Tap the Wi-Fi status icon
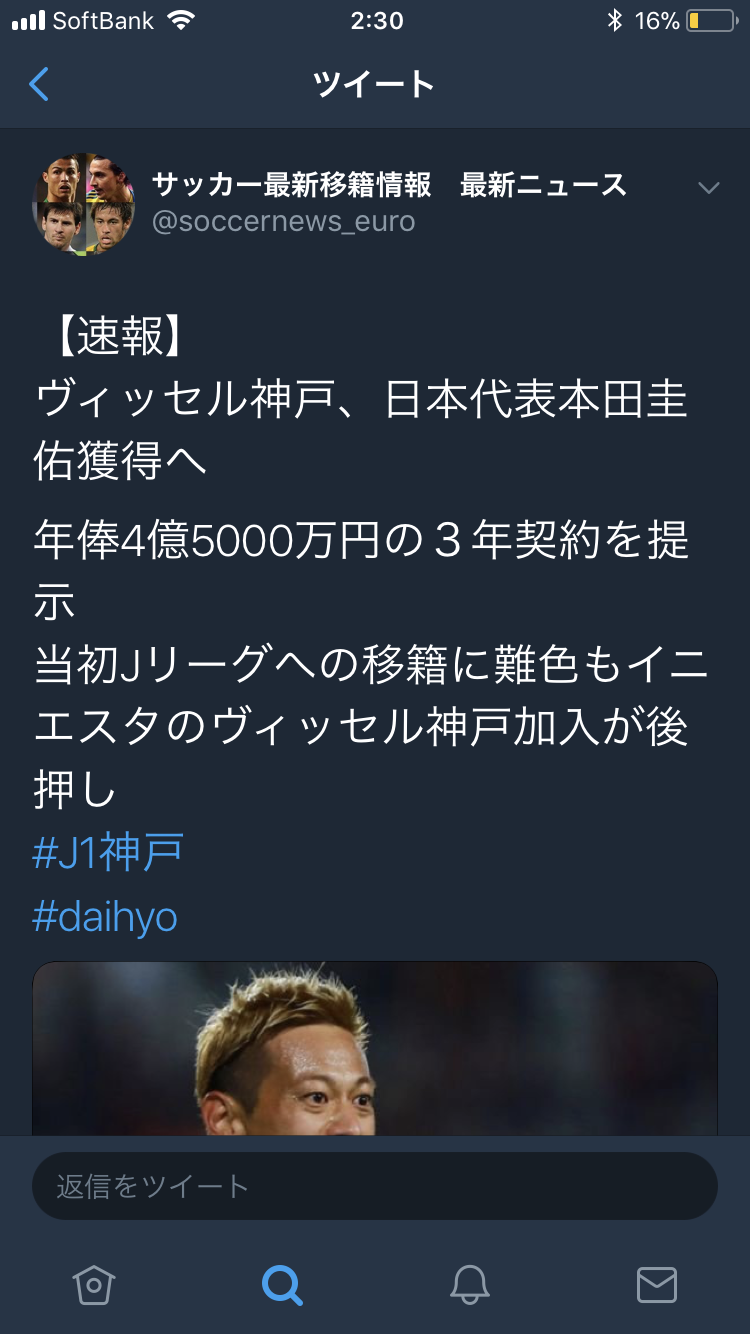The height and width of the screenshot is (1334, 750). (x=181, y=21)
